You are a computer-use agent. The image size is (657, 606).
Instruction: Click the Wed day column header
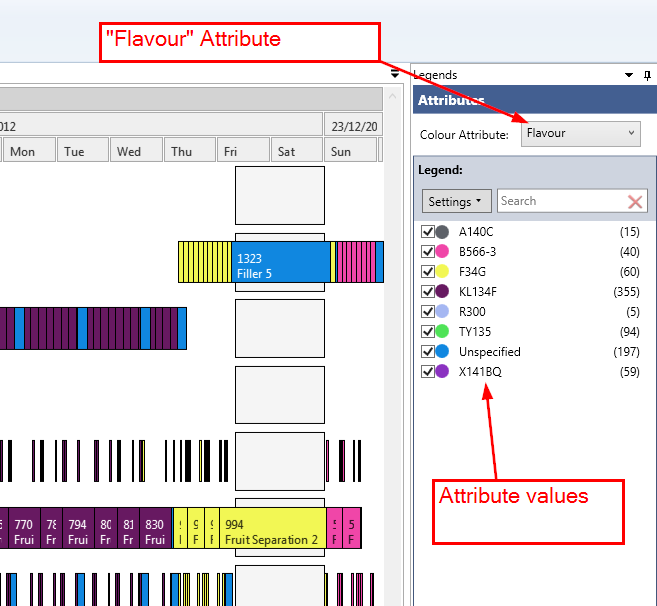135,151
